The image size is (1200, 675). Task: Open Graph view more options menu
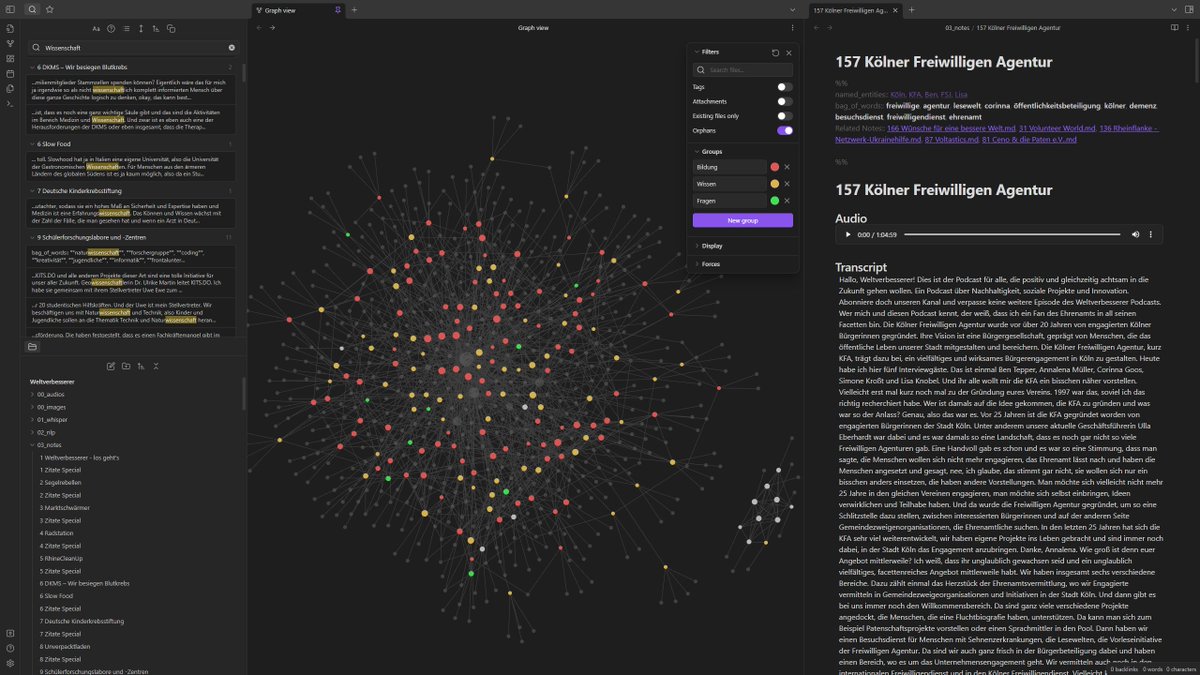[x=792, y=28]
